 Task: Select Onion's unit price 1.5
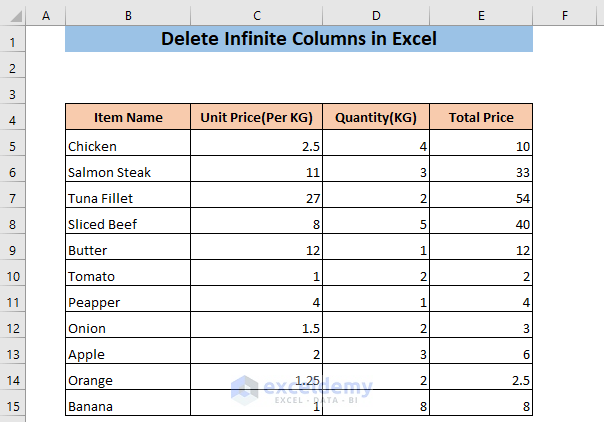tap(257, 328)
